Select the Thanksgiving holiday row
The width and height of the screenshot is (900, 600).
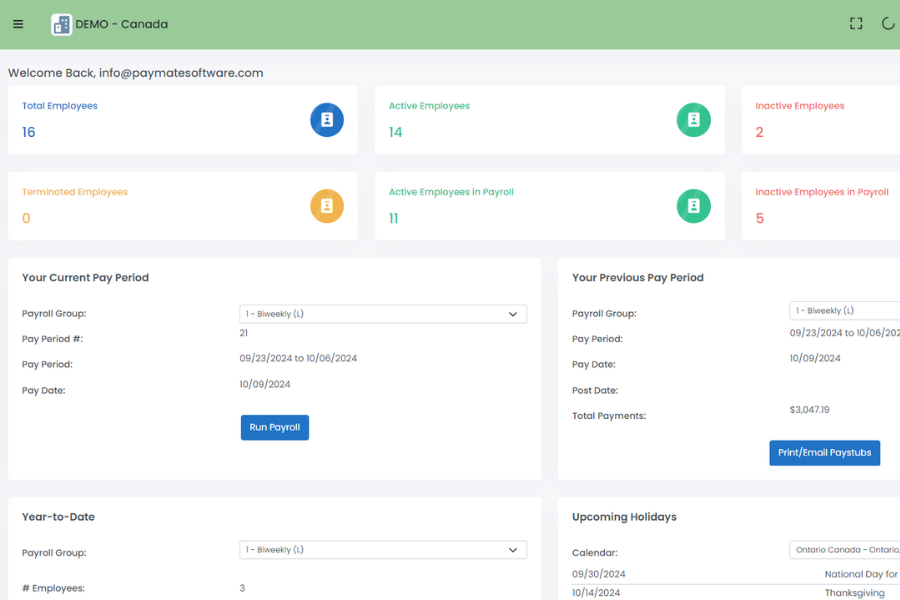(x=735, y=593)
